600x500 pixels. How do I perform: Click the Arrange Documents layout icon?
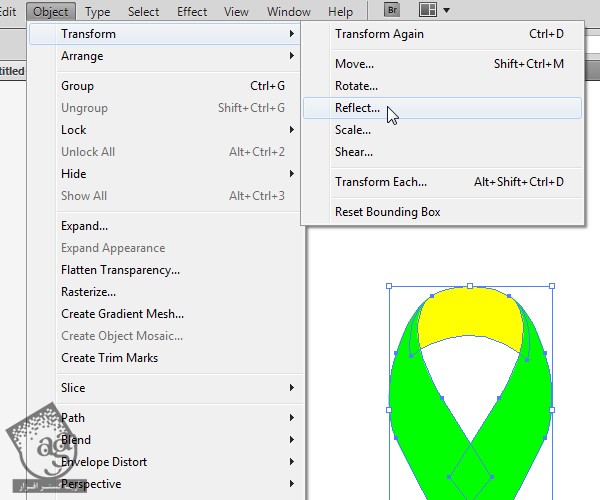coord(427,11)
